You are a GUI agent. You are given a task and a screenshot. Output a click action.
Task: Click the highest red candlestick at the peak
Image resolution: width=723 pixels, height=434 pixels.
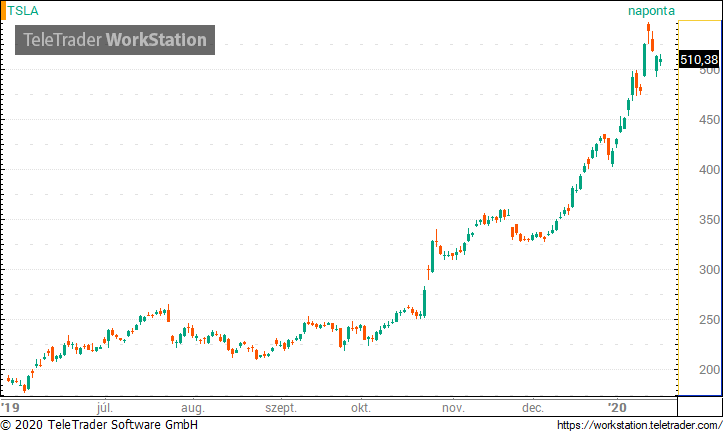pyautogui.click(x=648, y=33)
